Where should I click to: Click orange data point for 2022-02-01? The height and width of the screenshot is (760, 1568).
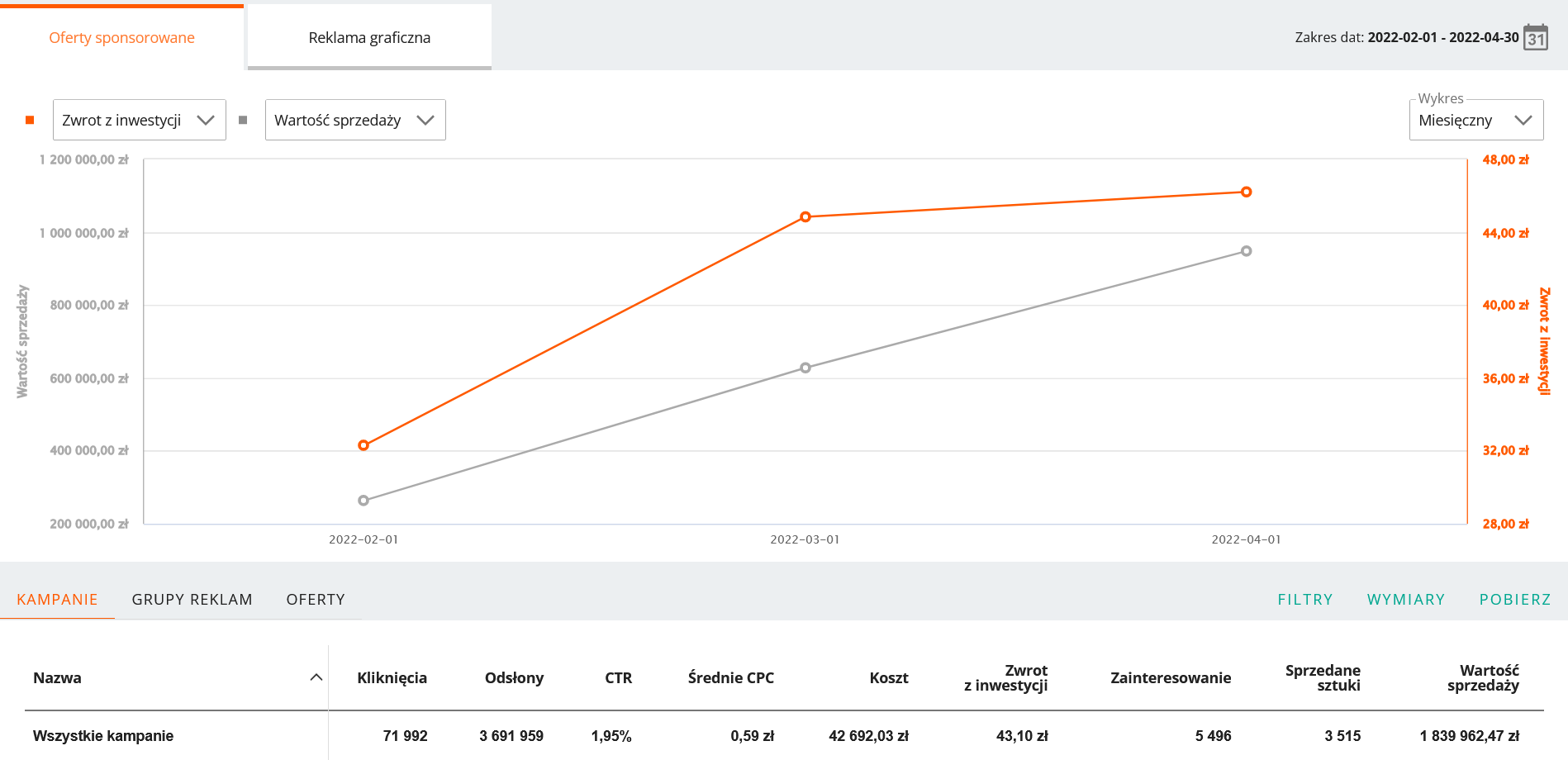coord(363,445)
